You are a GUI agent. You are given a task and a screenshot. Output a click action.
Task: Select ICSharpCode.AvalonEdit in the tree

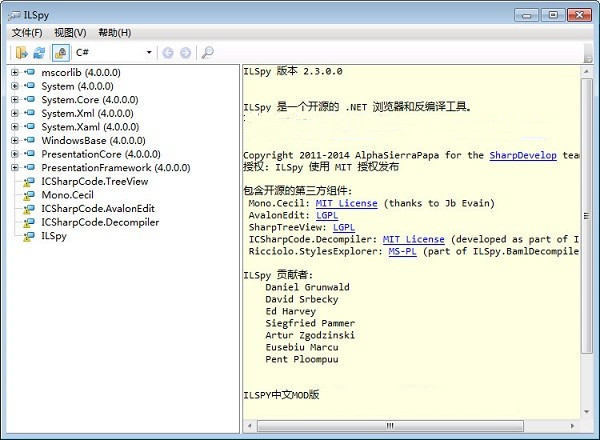click(x=98, y=209)
